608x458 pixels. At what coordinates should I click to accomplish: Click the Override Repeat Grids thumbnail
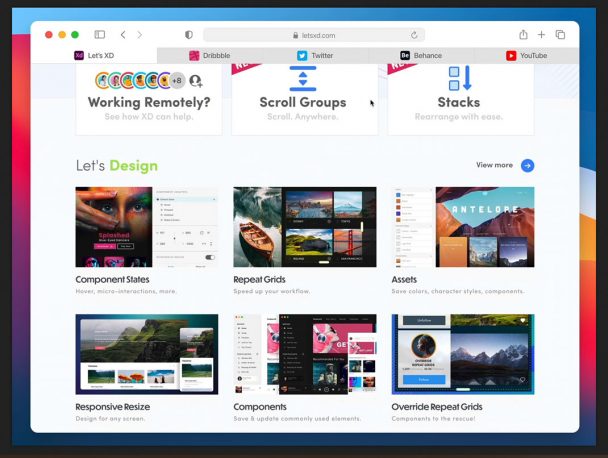[x=462, y=354]
